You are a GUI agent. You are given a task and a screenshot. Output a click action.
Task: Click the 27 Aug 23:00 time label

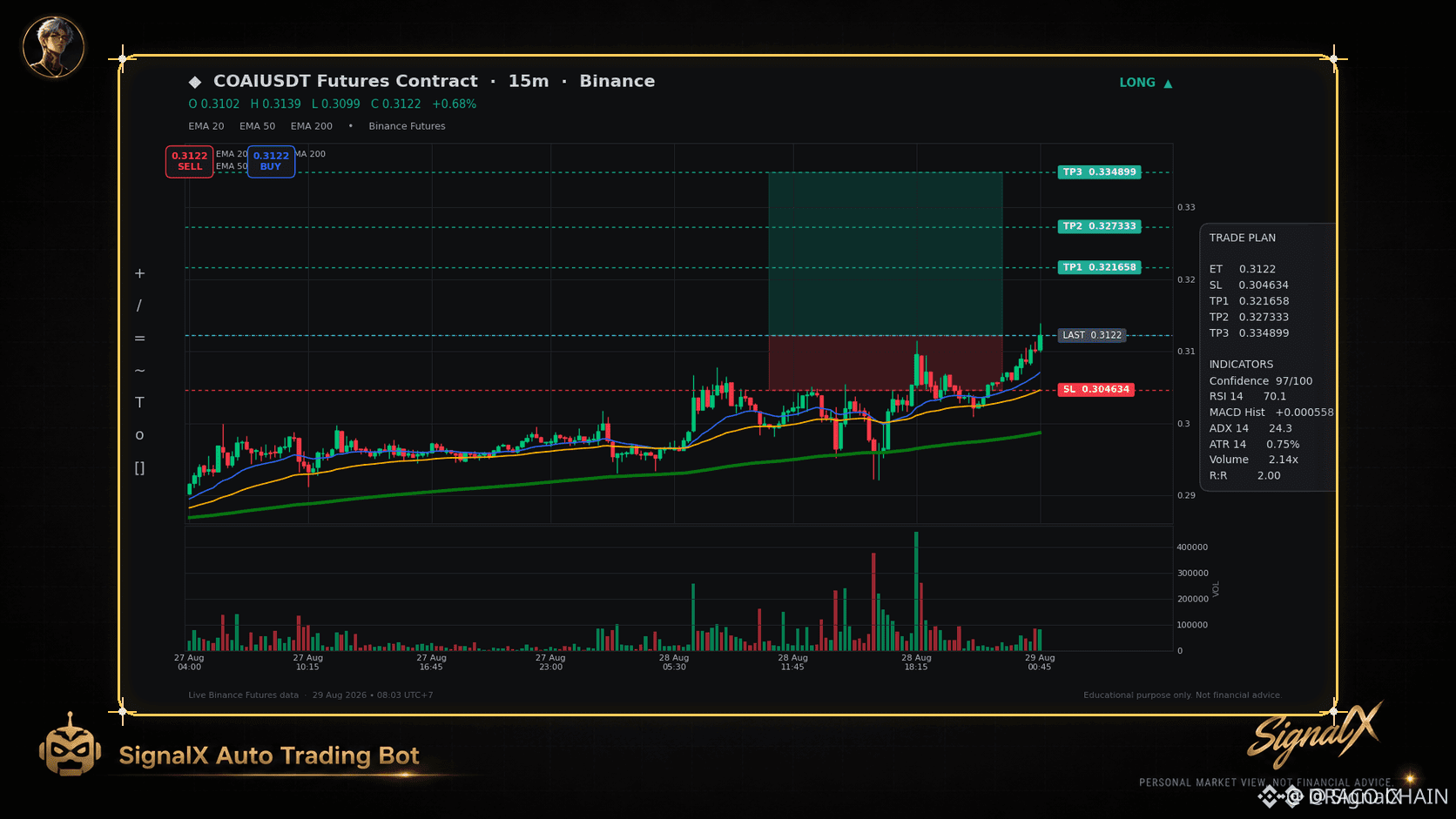tap(550, 662)
